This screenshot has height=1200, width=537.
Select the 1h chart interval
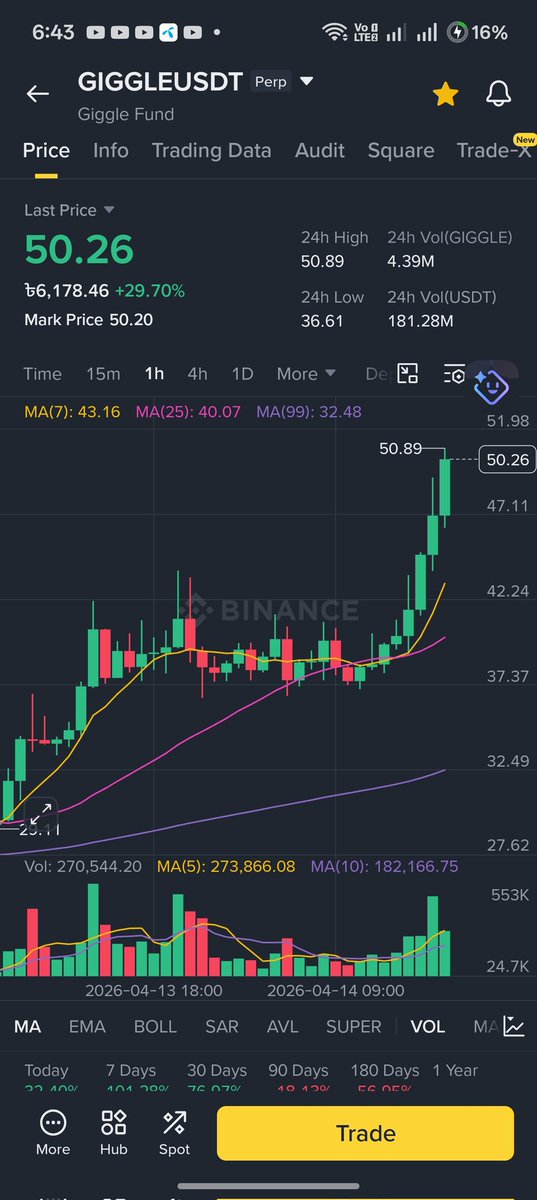[154, 373]
